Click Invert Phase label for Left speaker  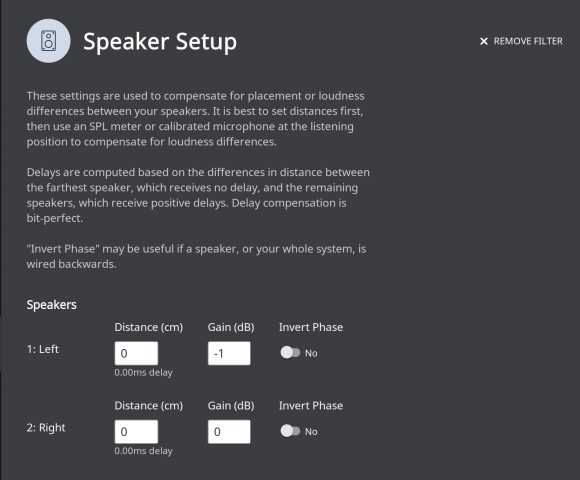[x=311, y=327]
